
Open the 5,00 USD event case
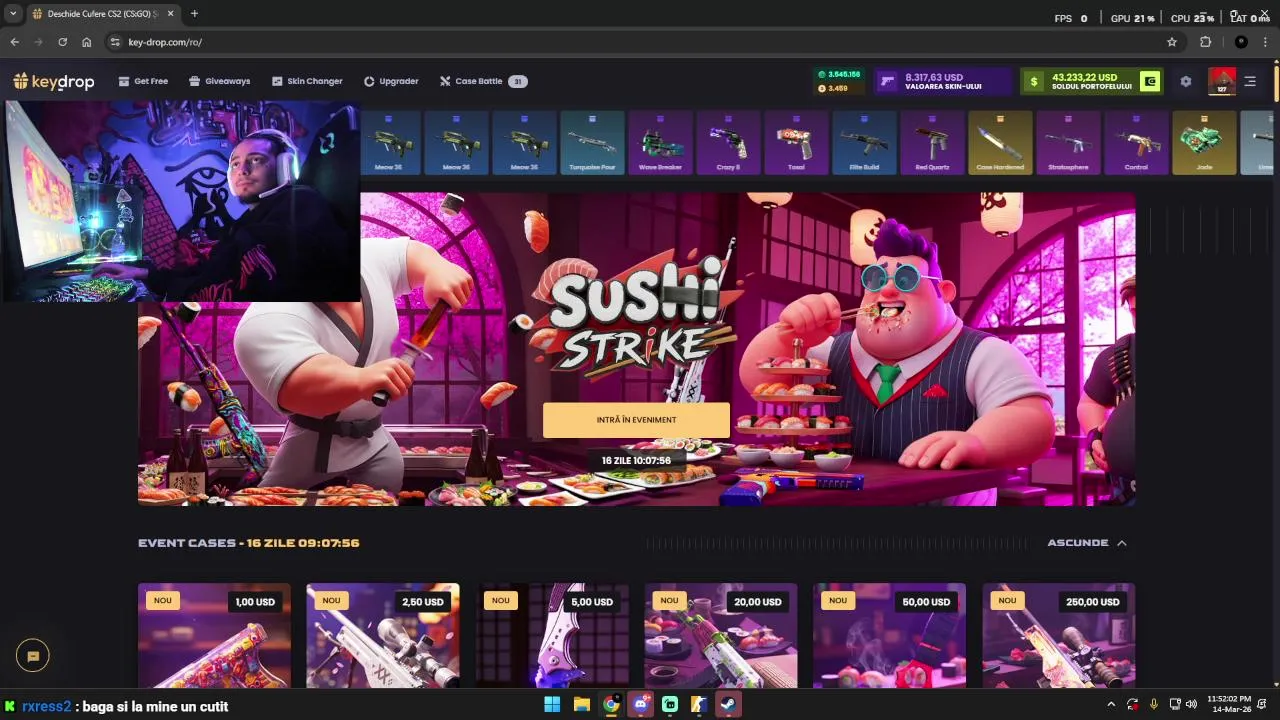pyautogui.click(x=552, y=636)
